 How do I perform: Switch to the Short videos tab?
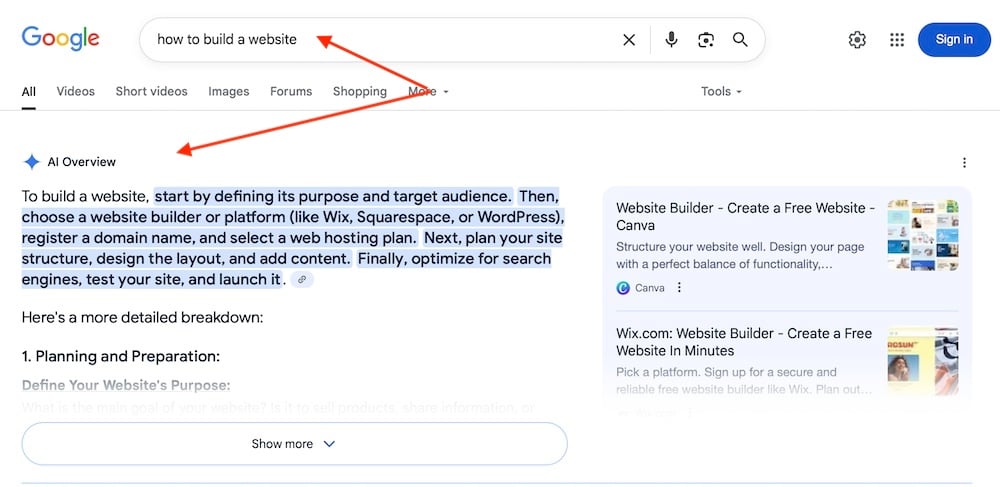coord(151,91)
